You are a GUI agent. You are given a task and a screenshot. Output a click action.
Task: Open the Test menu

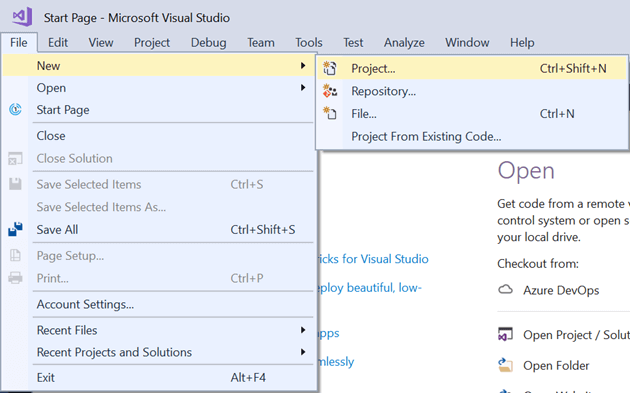353,43
